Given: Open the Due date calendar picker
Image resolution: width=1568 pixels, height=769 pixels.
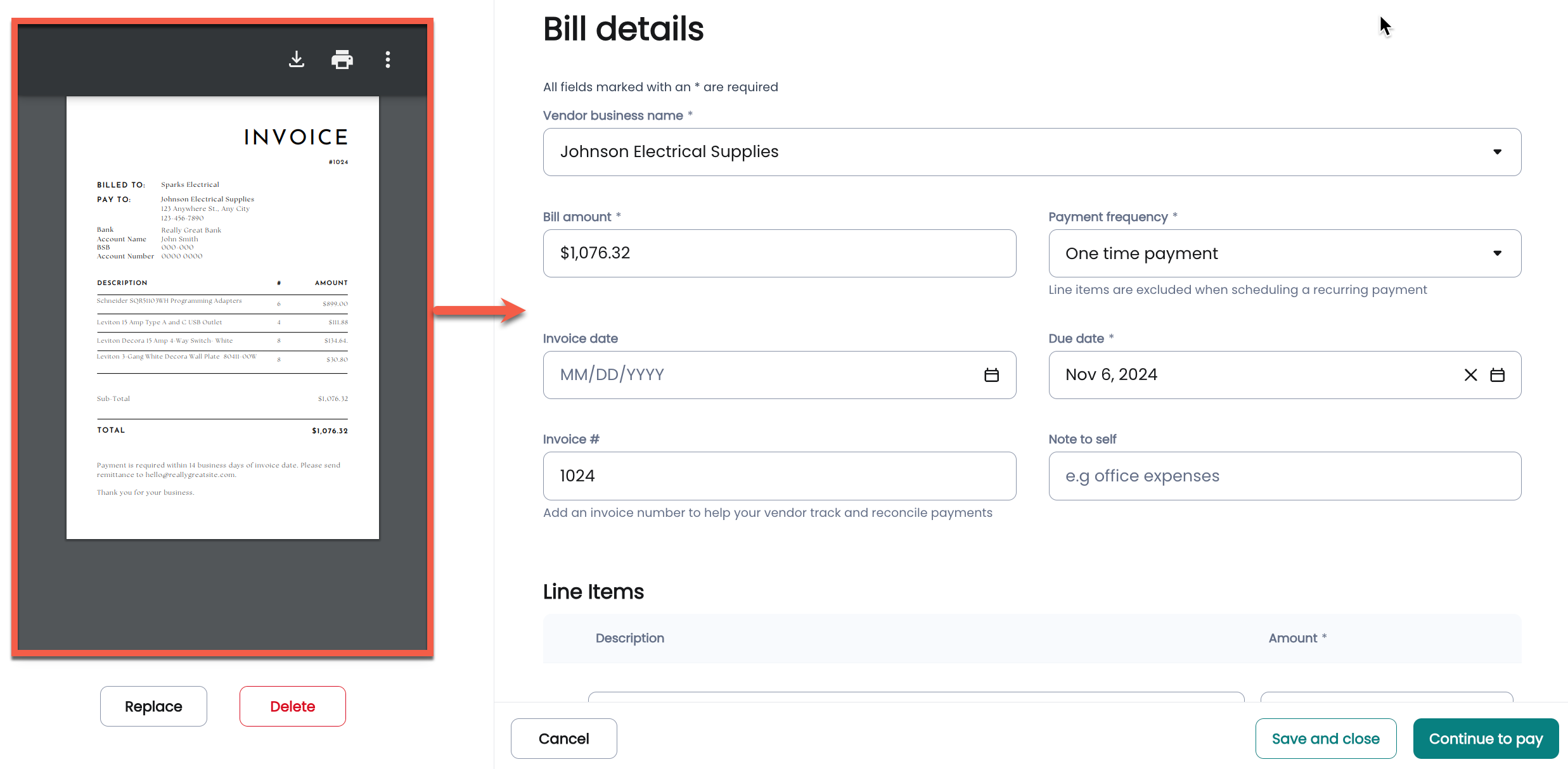Looking at the screenshot, I should pyautogui.click(x=1497, y=375).
